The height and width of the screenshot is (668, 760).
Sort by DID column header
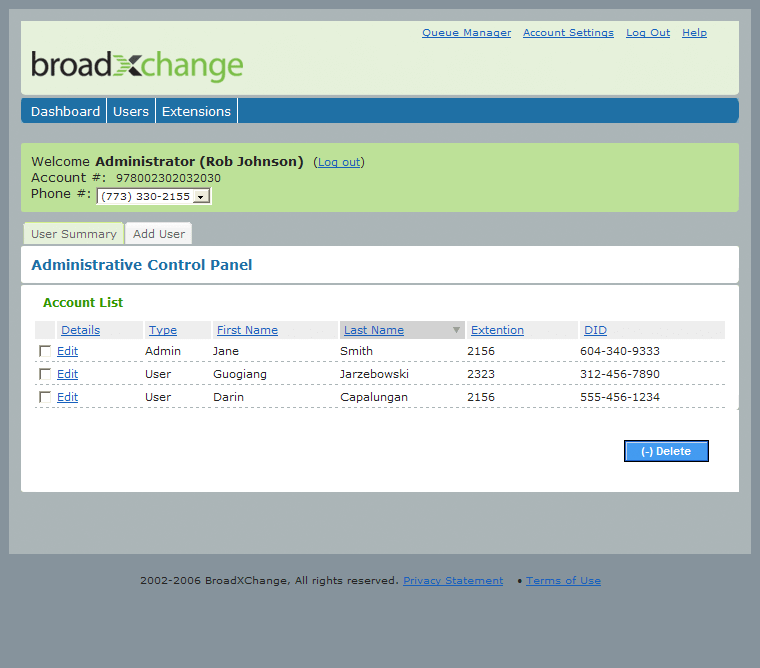pos(595,330)
